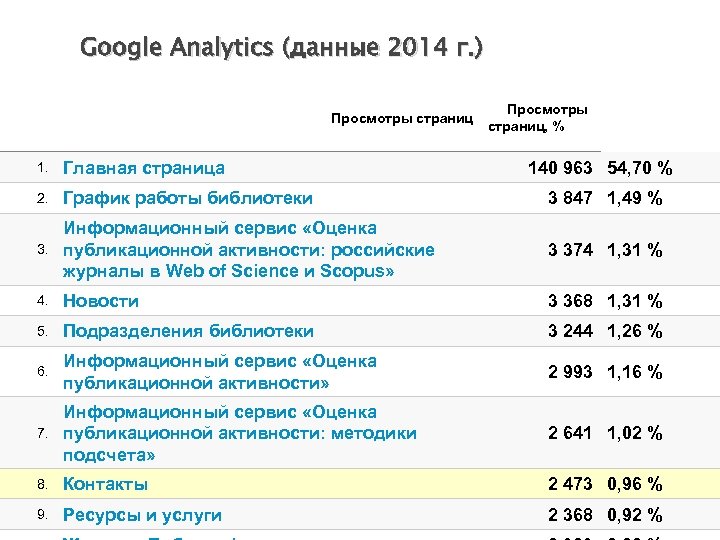This screenshot has width=720, height=540.
Task: Click the 140 963 pageviews value
Action: tap(561, 168)
